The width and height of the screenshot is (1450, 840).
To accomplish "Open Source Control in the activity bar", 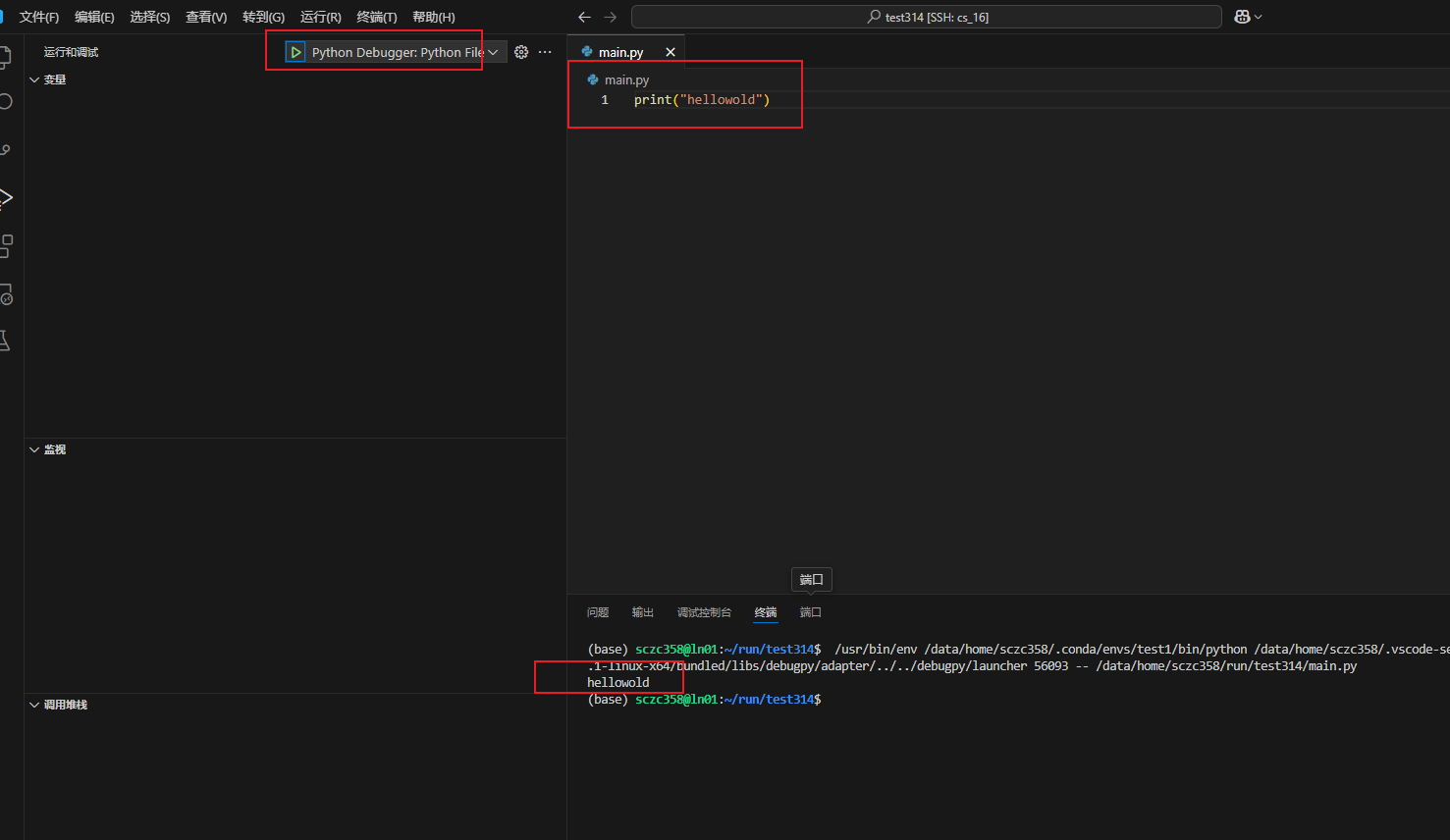I will pyautogui.click(x=5, y=150).
